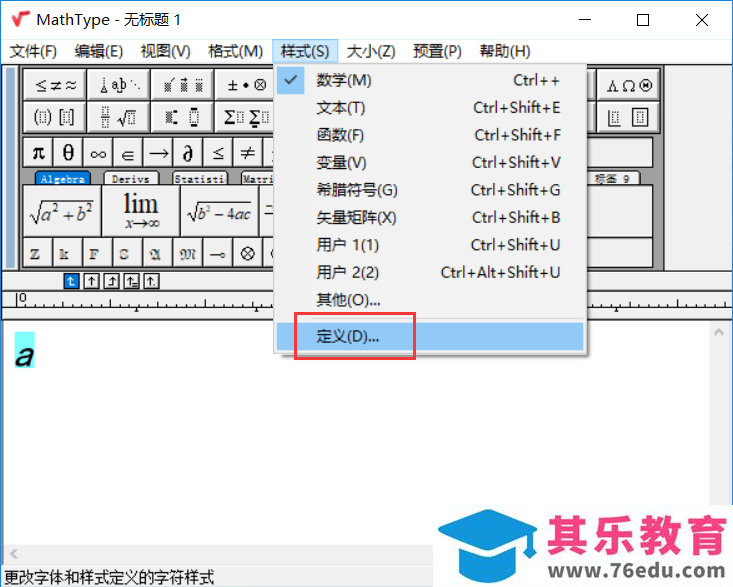Screen dimensions: 733x587
Task: Insert the infinity symbol
Action: coord(98,152)
